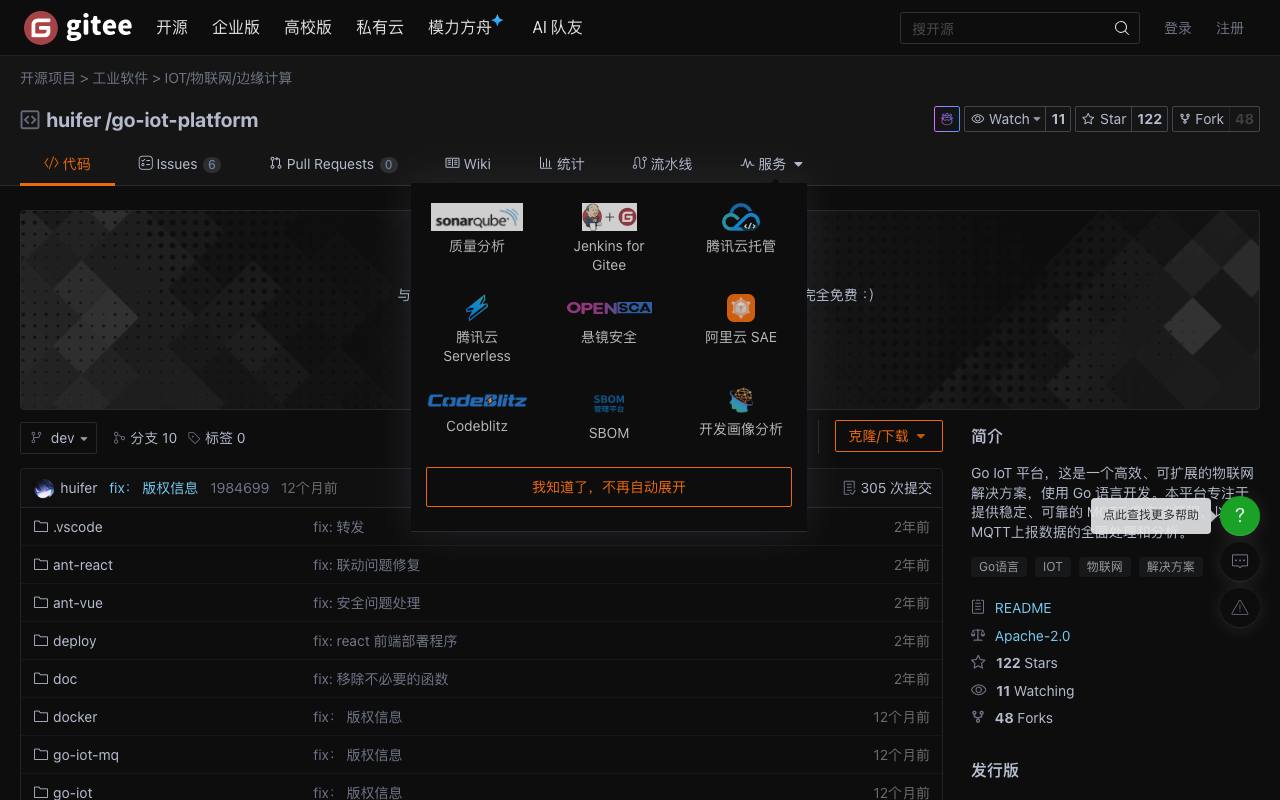Screen dimensions: 1280x800
Task: Open the docker folder
Action: point(75,717)
